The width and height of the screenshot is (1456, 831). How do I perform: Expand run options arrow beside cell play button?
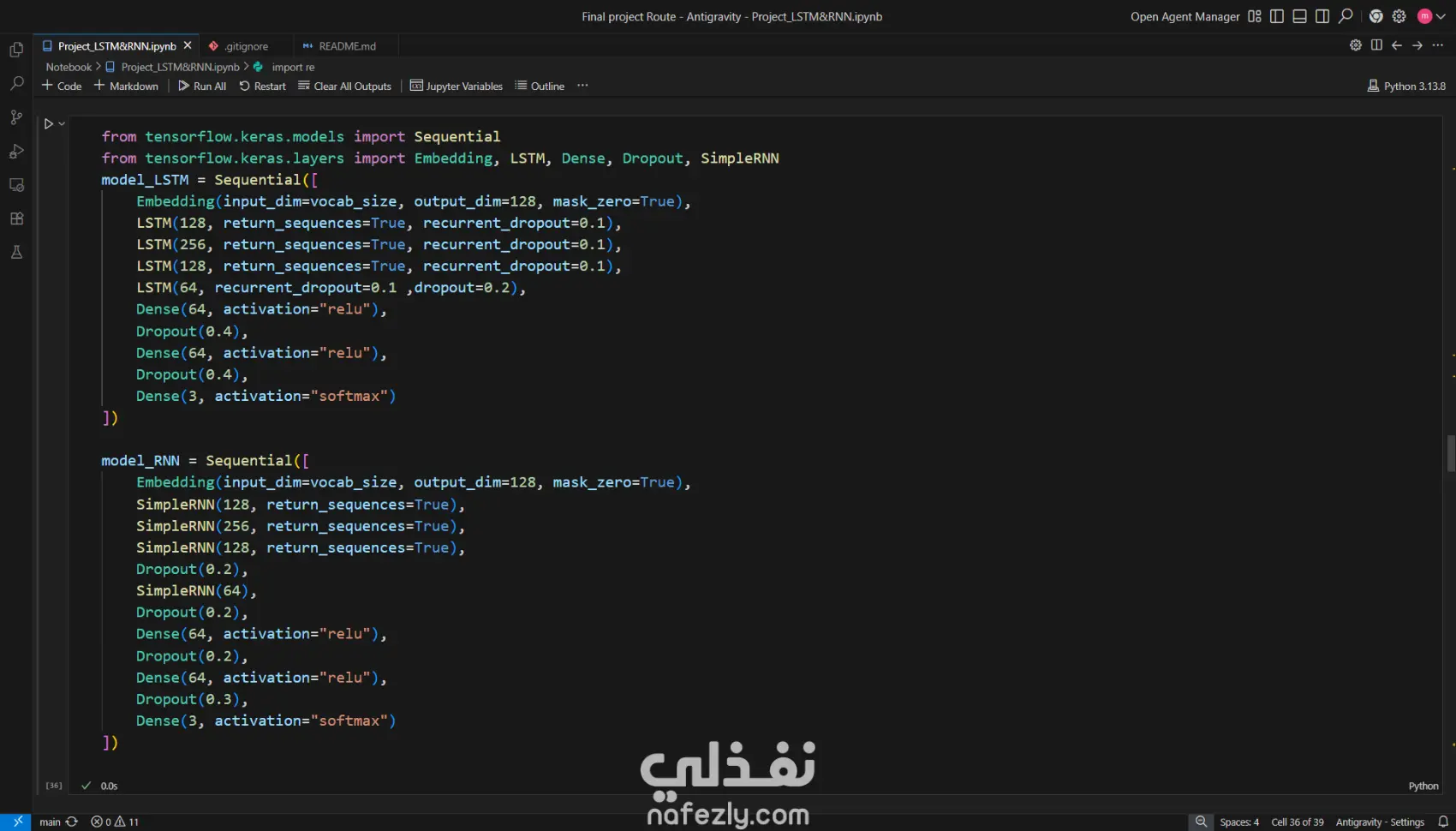pos(62,123)
